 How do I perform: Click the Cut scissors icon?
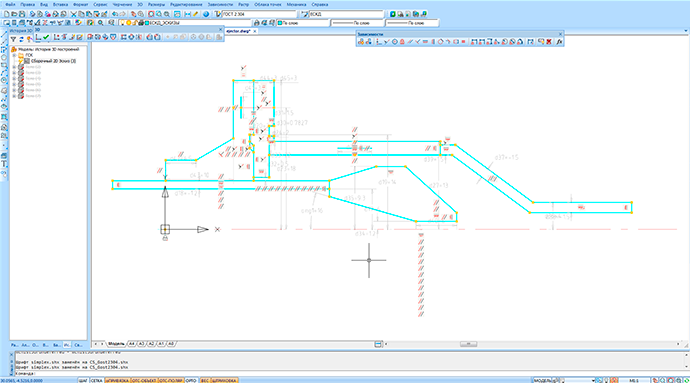point(73,15)
